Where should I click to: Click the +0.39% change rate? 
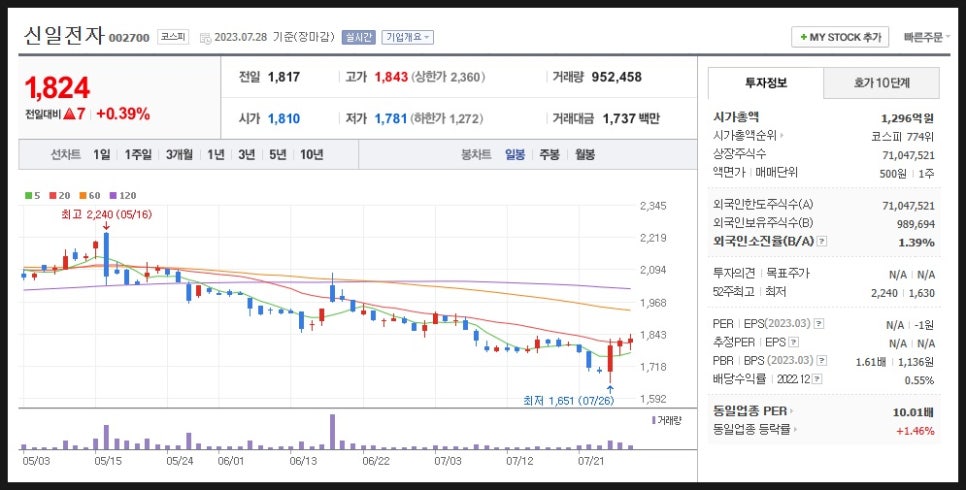[x=123, y=114]
